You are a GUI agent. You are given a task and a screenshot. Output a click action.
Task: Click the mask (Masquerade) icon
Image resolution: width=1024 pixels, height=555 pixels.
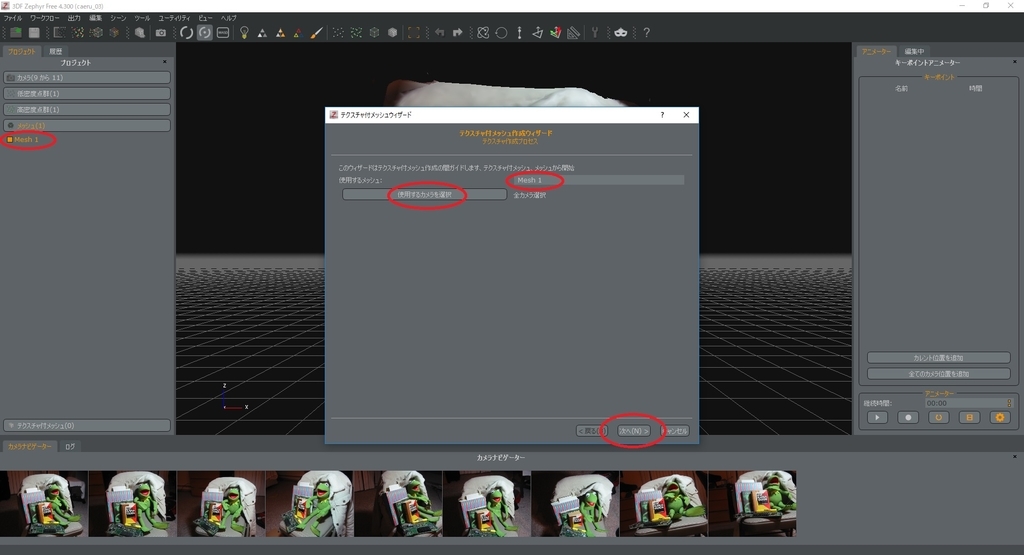click(x=620, y=32)
